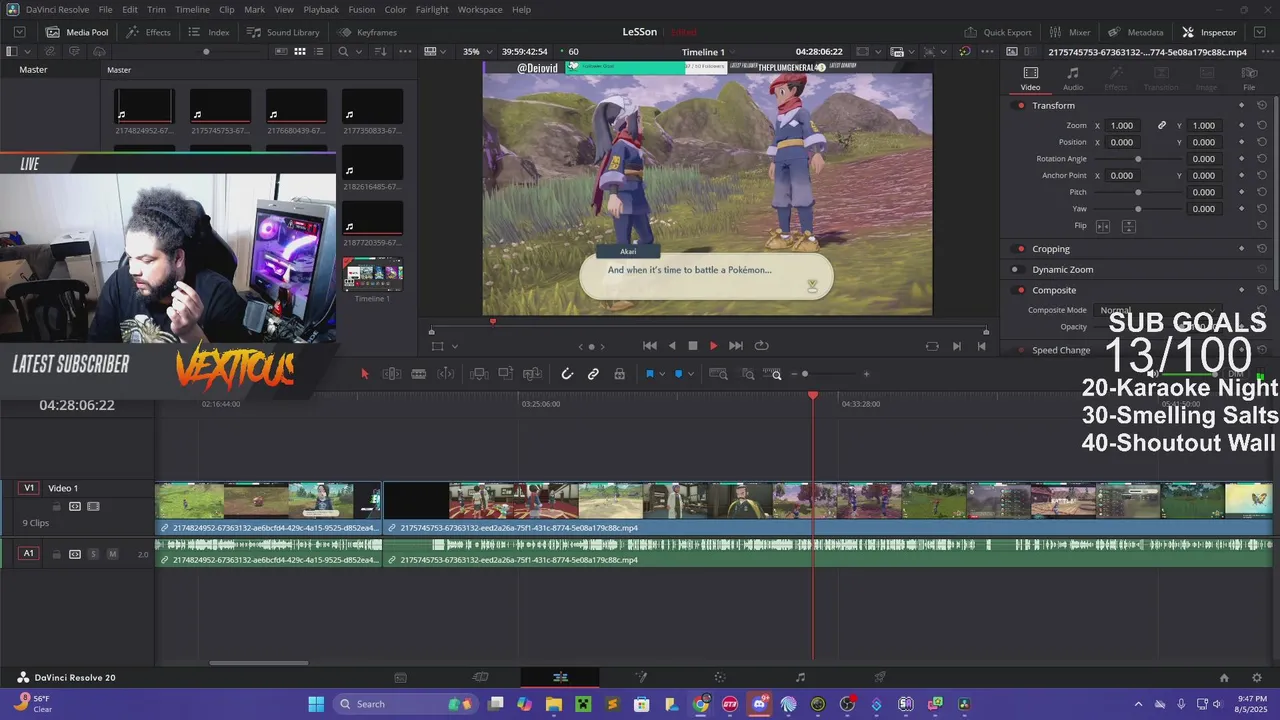The image size is (1280, 720).
Task: Click the Custom Zoom icon
Action: tap(773, 374)
